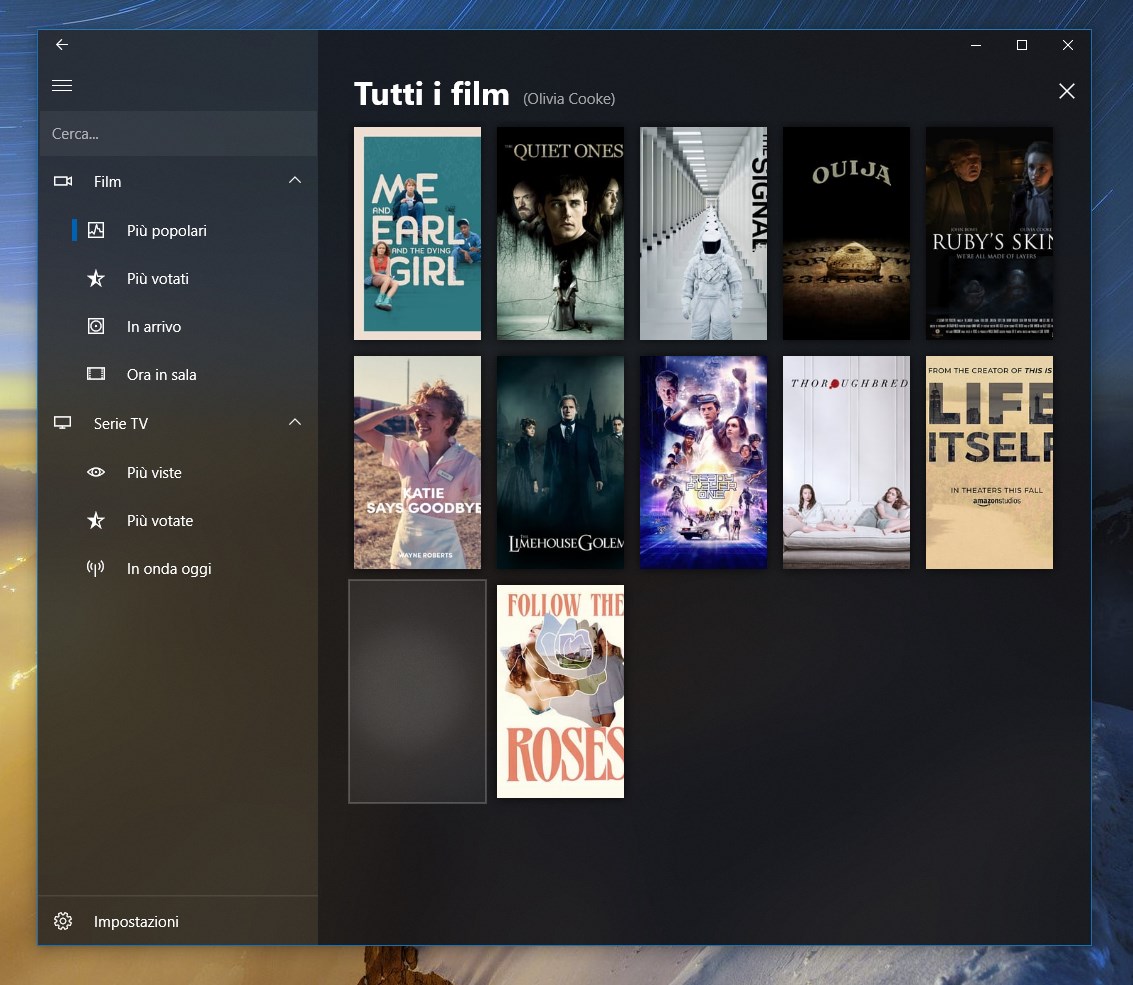Collapse the Film section chevron

click(295, 180)
